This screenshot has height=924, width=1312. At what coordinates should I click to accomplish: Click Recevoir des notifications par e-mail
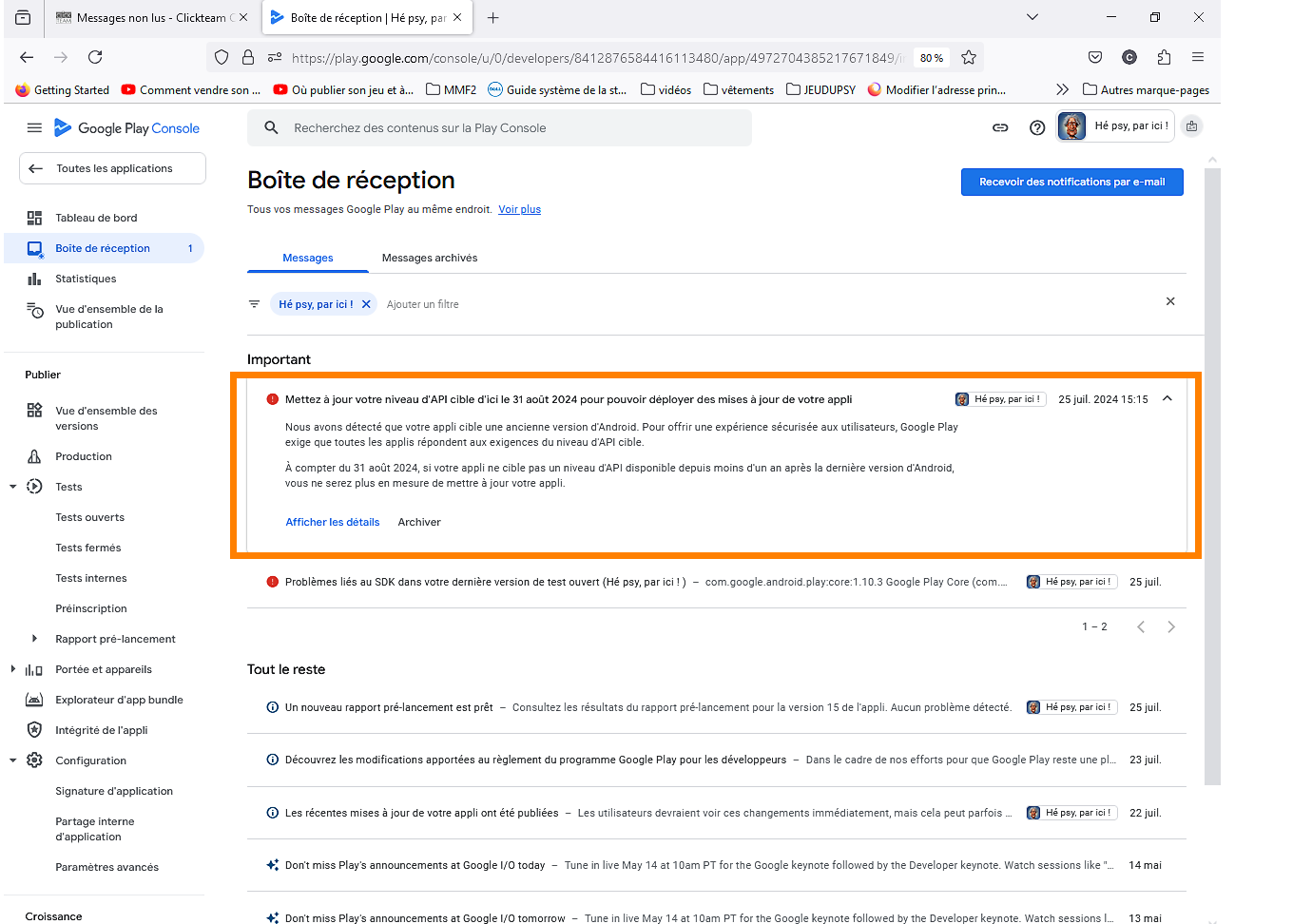click(x=1071, y=182)
